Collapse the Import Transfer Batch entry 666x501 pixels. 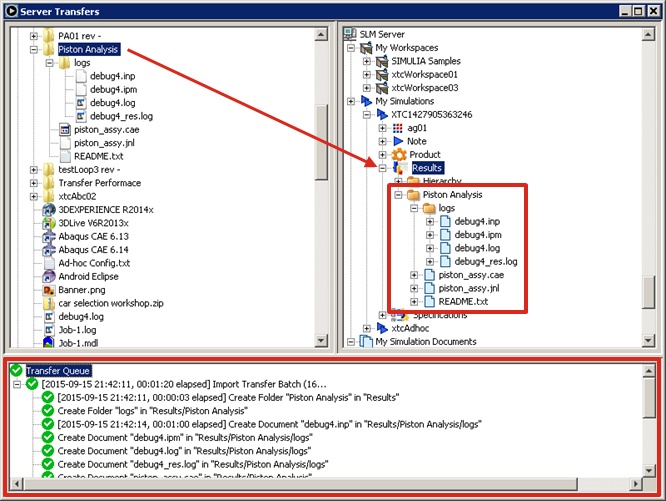(17, 384)
